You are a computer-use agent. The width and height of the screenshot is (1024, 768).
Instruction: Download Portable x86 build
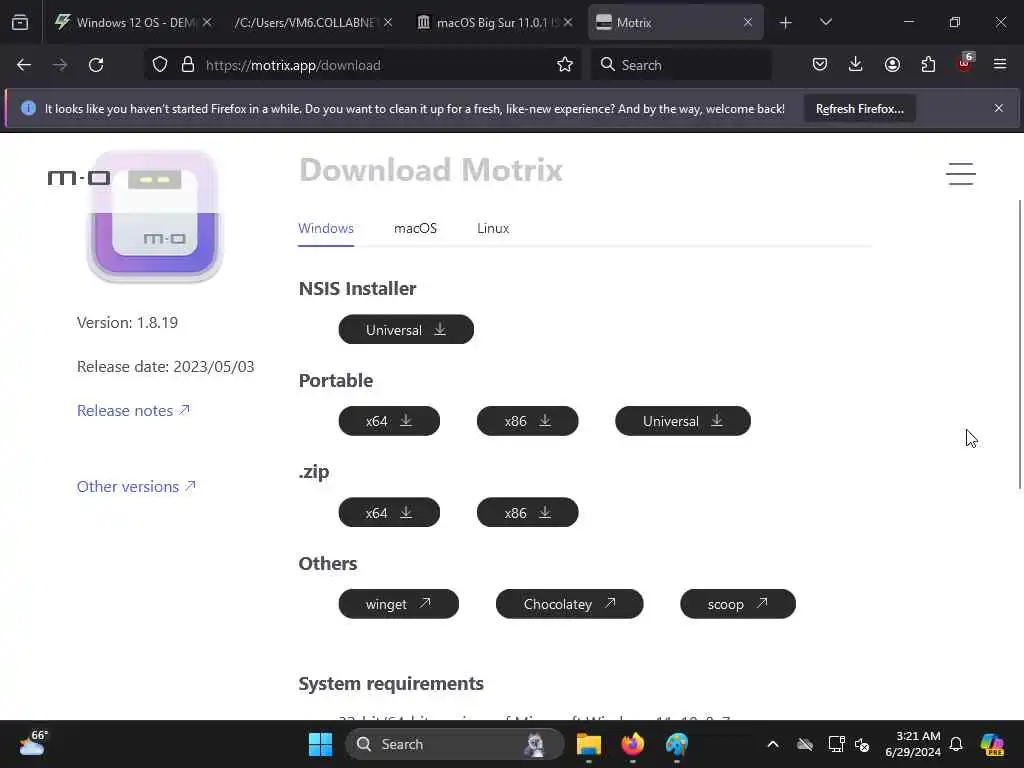(x=528, y=421)
